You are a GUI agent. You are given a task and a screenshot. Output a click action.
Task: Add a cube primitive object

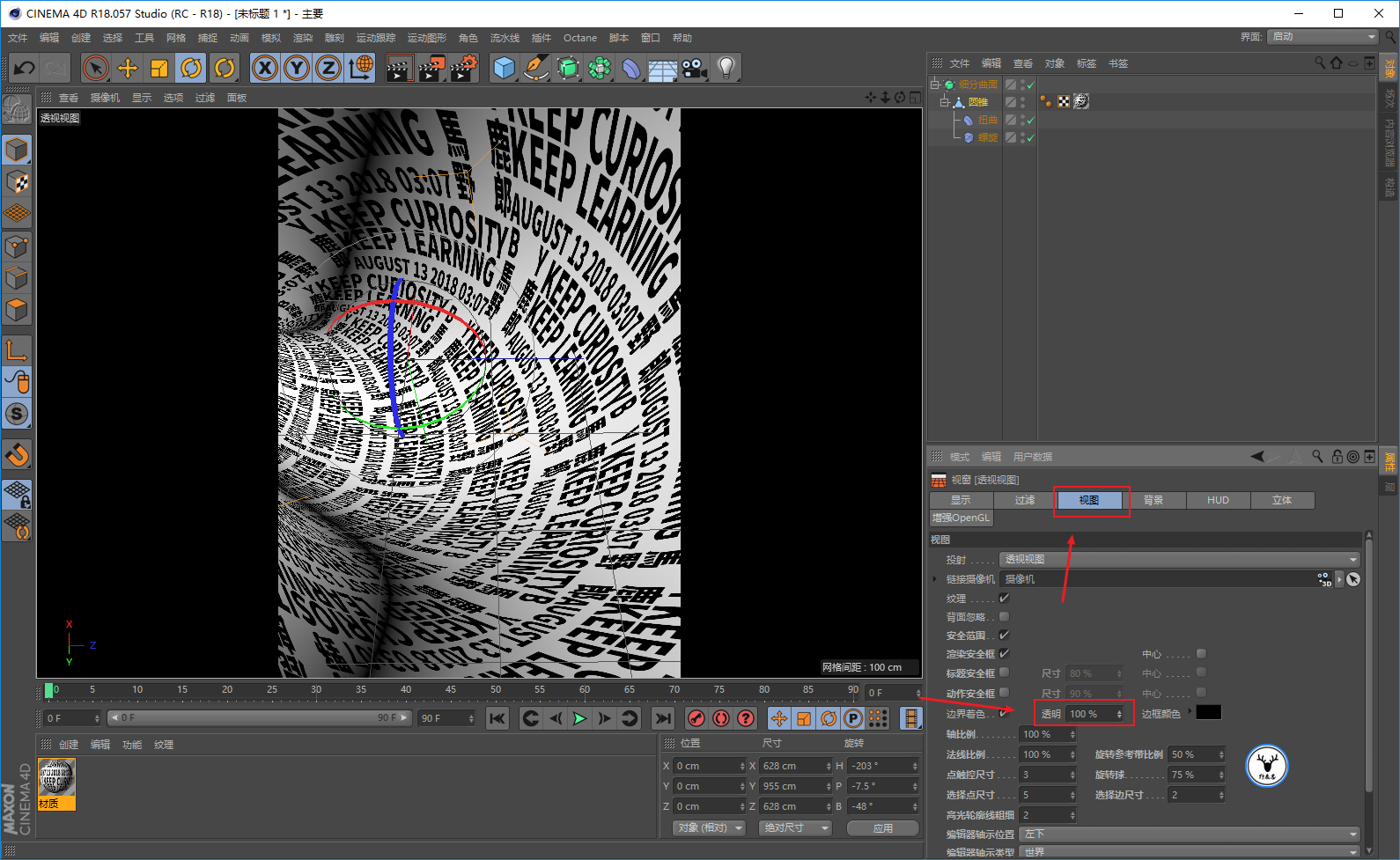pos(505,68)
